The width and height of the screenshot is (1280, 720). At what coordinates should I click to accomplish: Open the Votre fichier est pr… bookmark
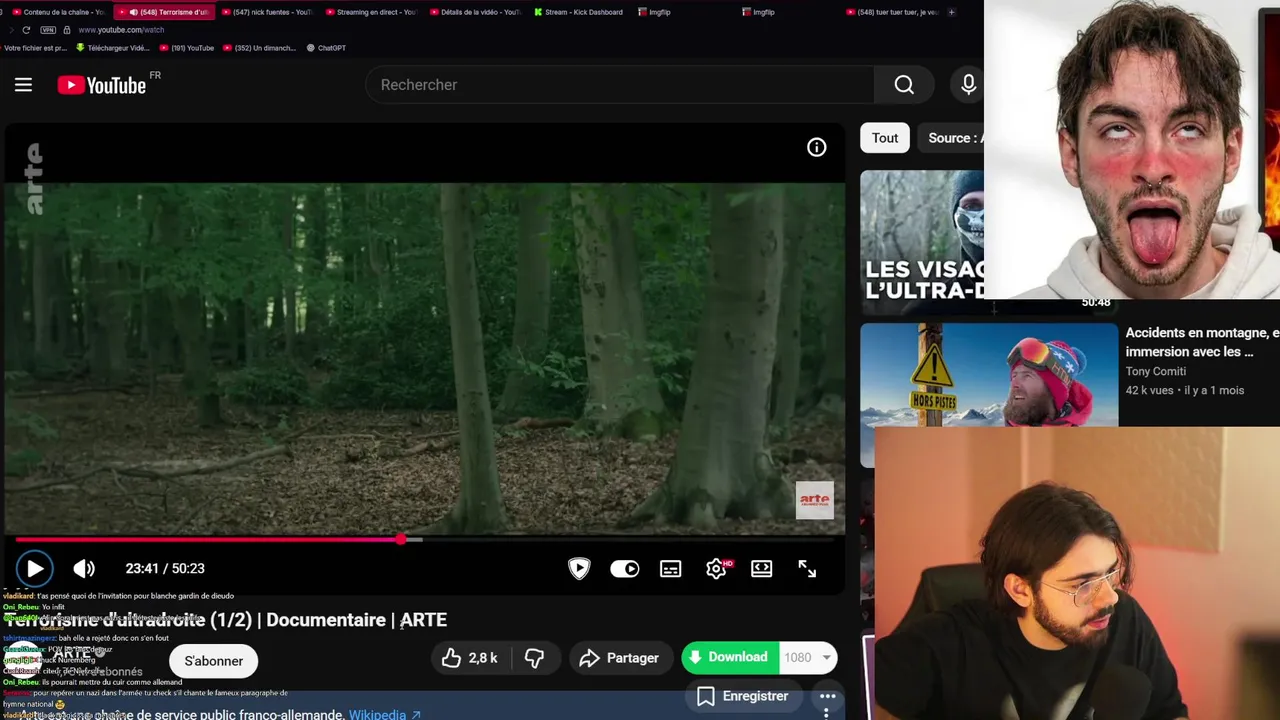(x=35, y=48)
